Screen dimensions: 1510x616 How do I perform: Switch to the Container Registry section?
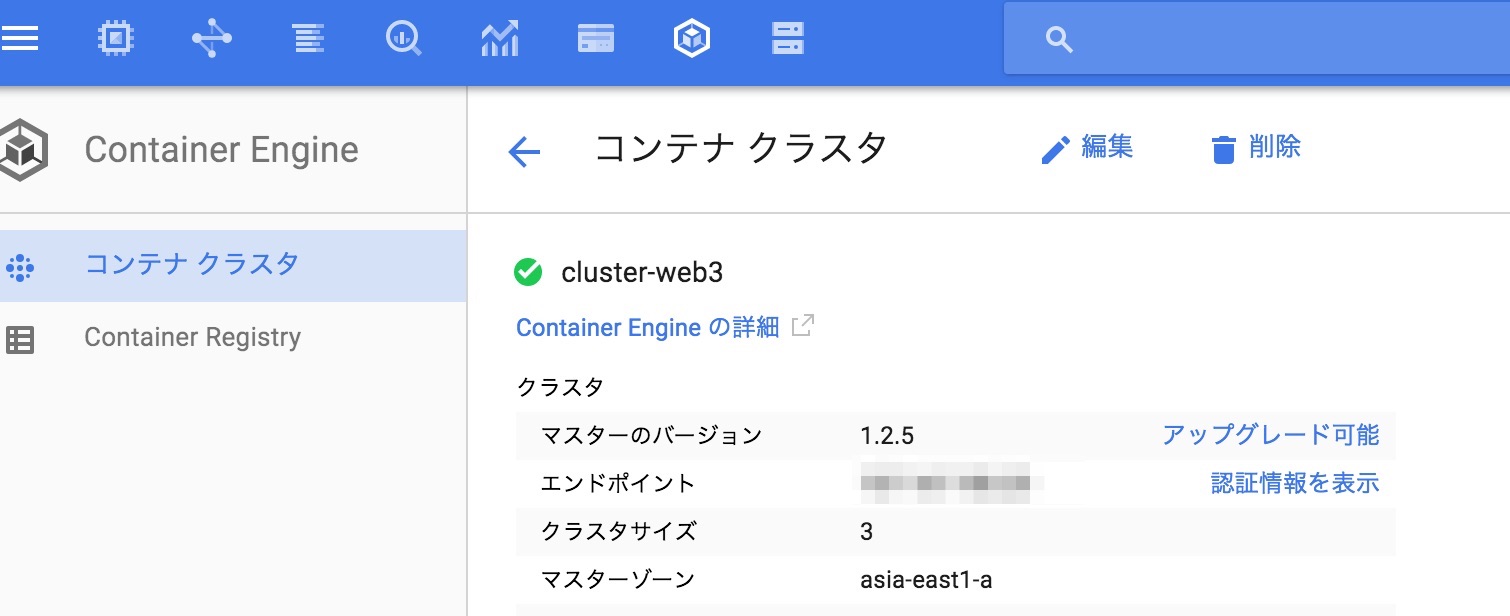point(193,337)
